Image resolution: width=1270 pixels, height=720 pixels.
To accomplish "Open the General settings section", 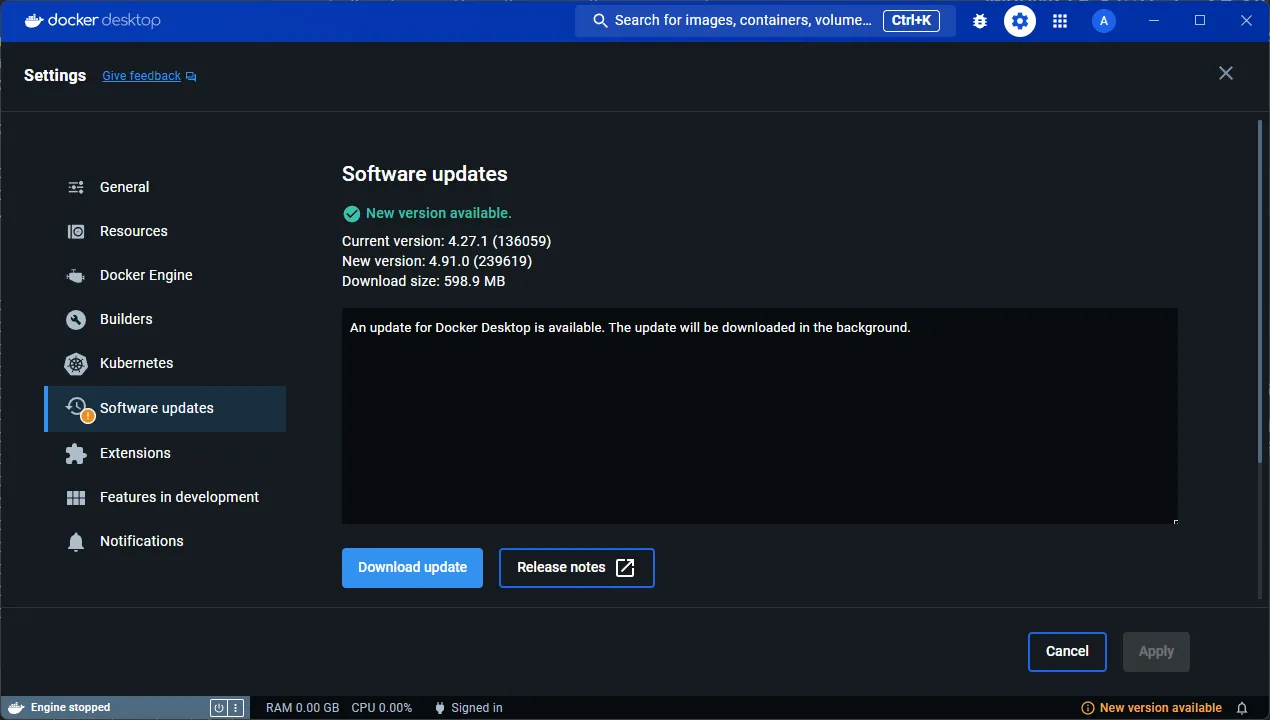I will [x=165, y=187].
